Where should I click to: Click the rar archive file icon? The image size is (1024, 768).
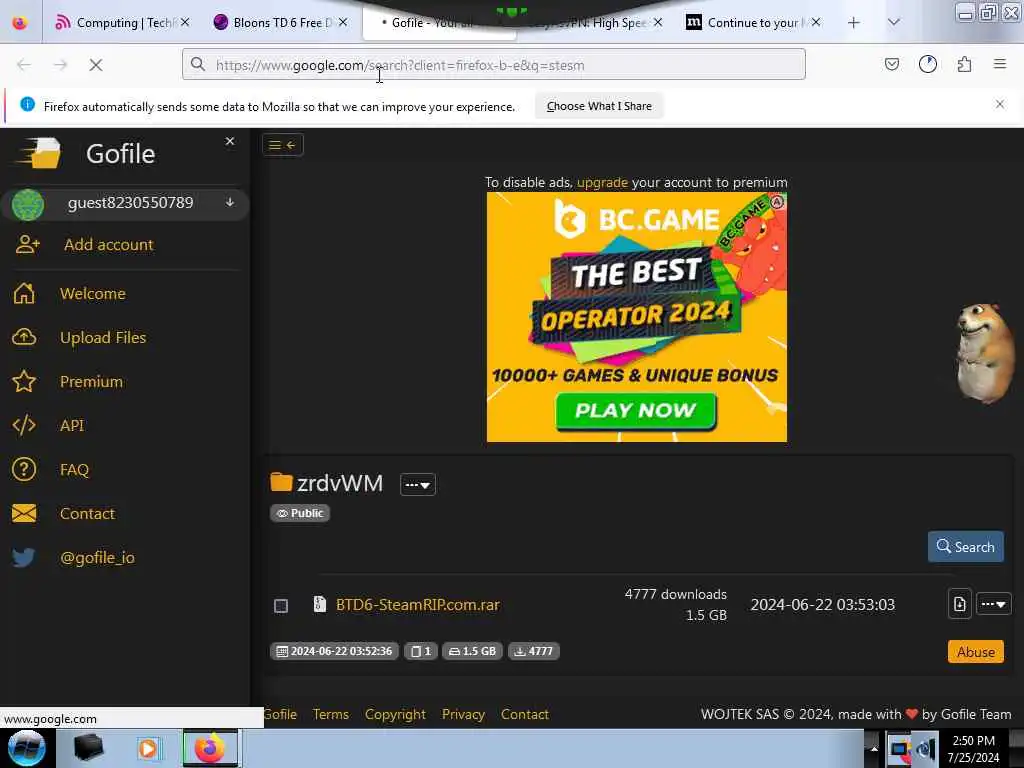tap(319, 604)
